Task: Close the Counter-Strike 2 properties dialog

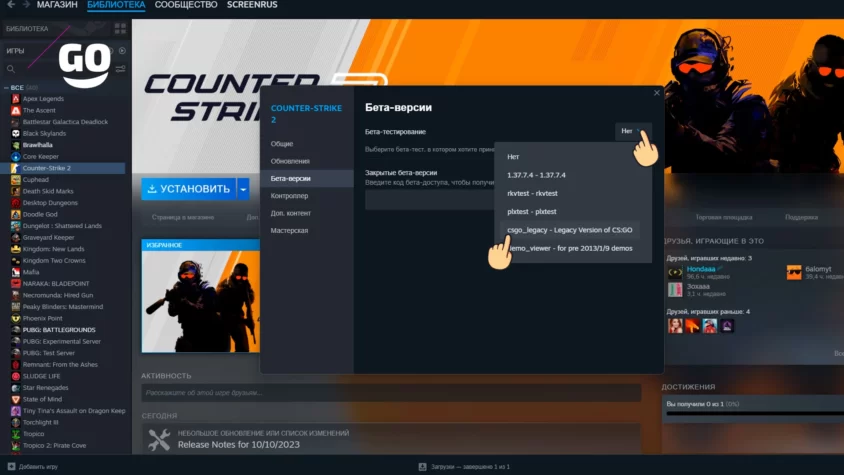Action: pyautogui.click(x=657, y=93)
